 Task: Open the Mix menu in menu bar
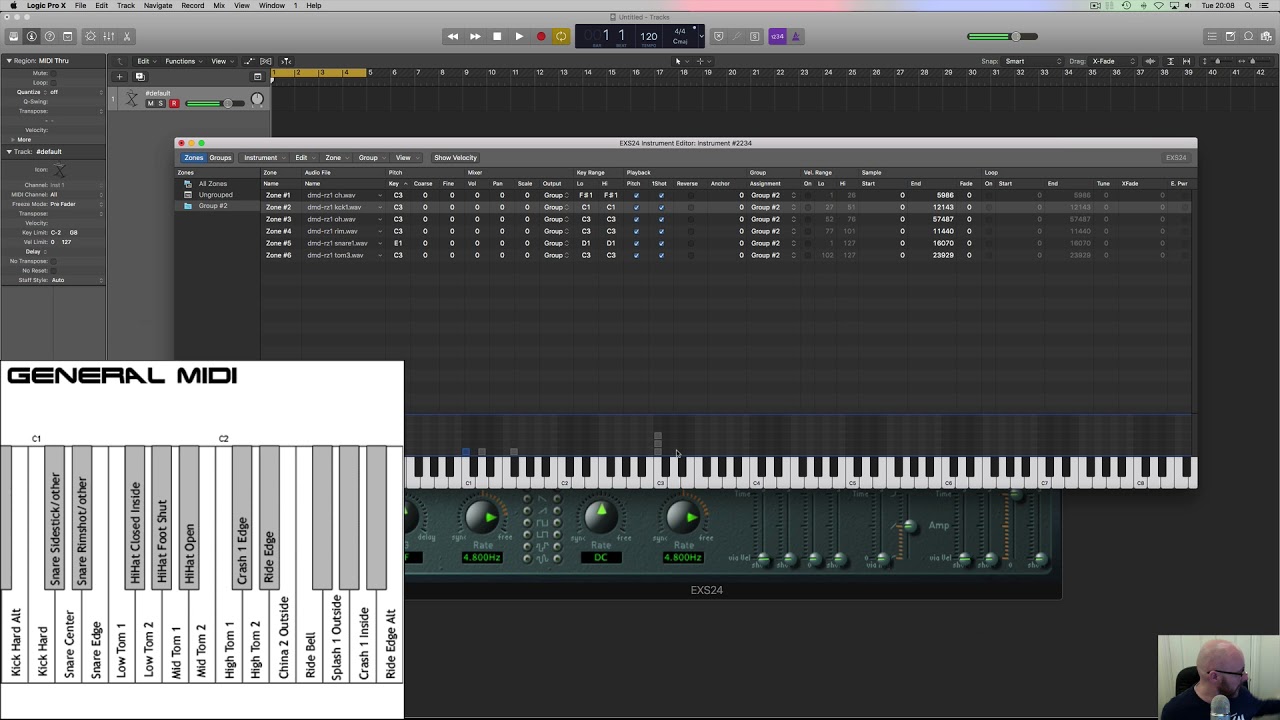pyautogui.click(x=219, y=6)
